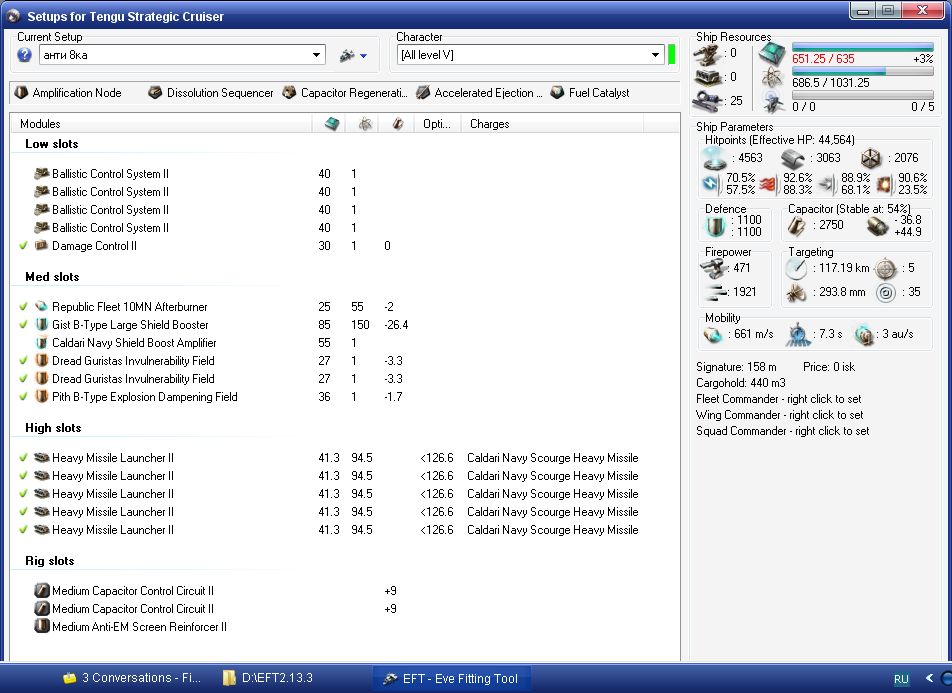Open the D:\EFT2.13.3 folder taskbar button
The height and width of the screenshot is (693, 952).
coord(268,678)
